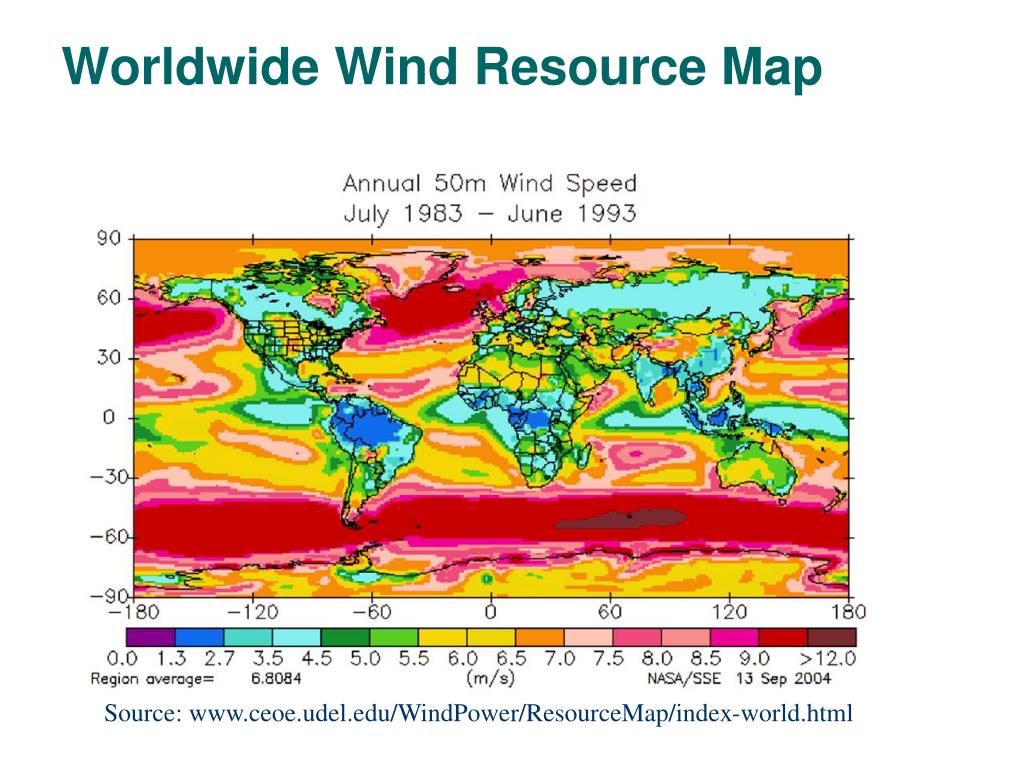Click Greenland on the wind map
Image resolution: width=1024 pixels, height=768 pixels.
(416, 271)
